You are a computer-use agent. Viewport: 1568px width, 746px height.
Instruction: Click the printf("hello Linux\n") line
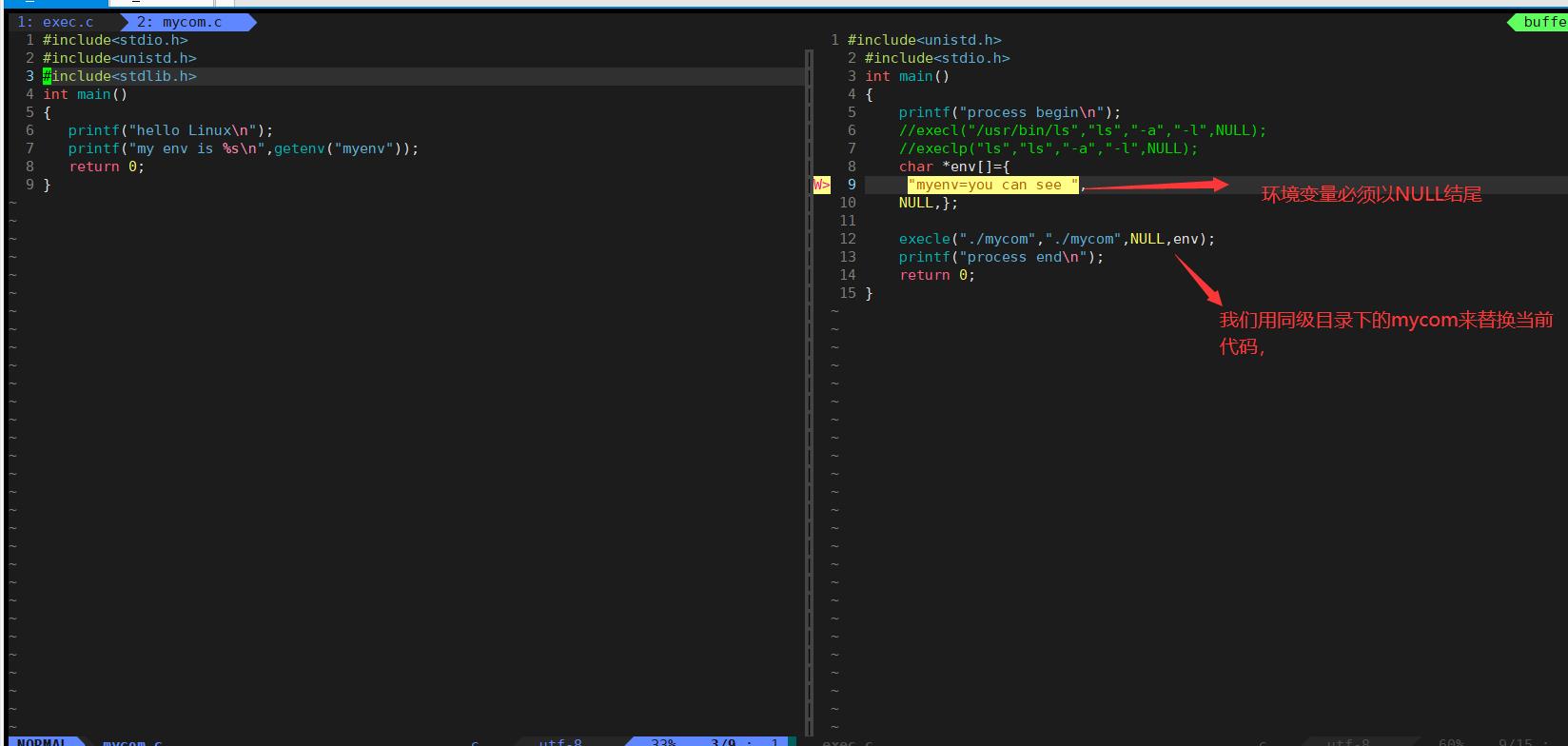[170, 130]
